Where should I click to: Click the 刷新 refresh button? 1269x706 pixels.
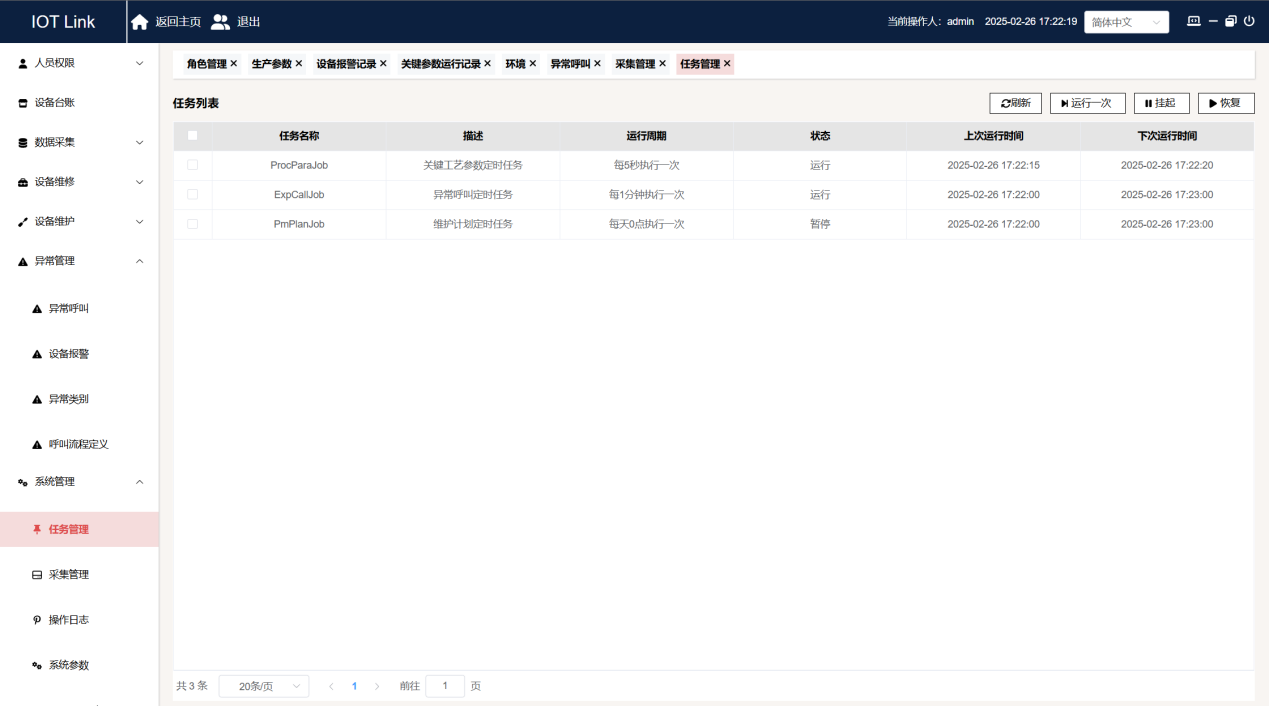point(1016,103)
